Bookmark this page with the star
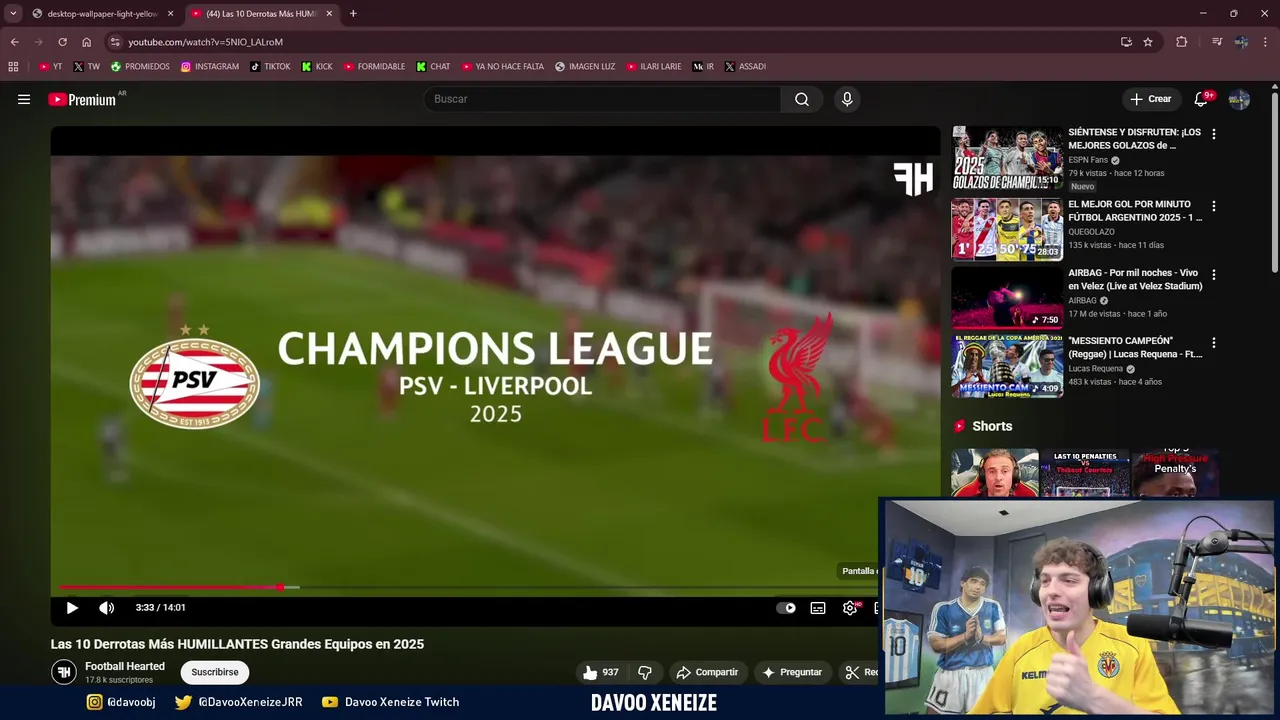1280x720 pixels. tap(1148, 42)
